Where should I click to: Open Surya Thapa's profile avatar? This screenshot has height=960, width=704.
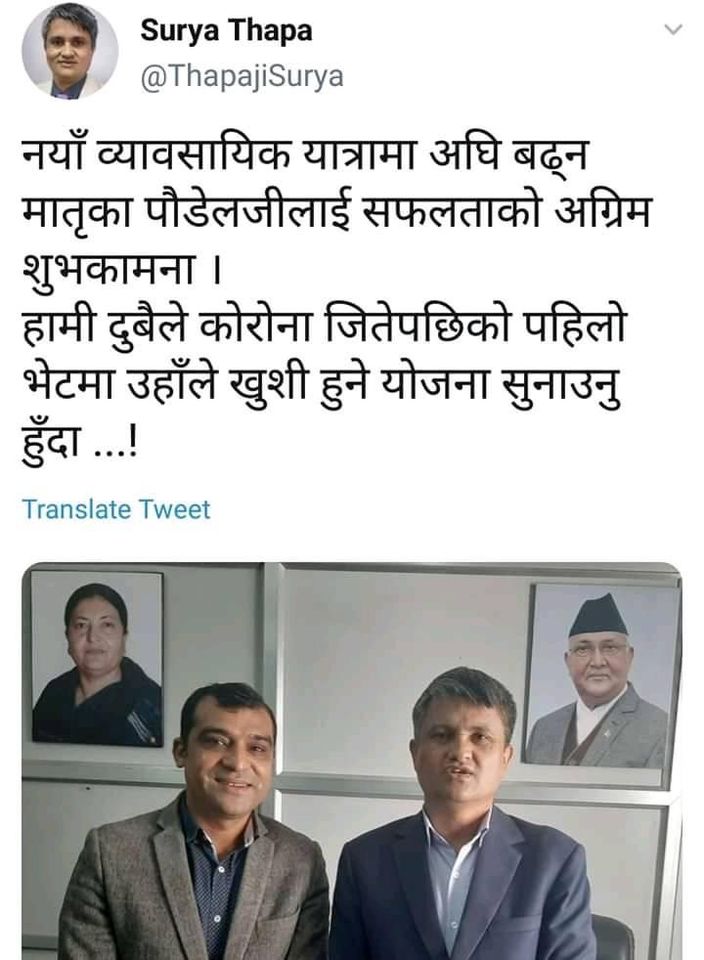coord(70,51)
